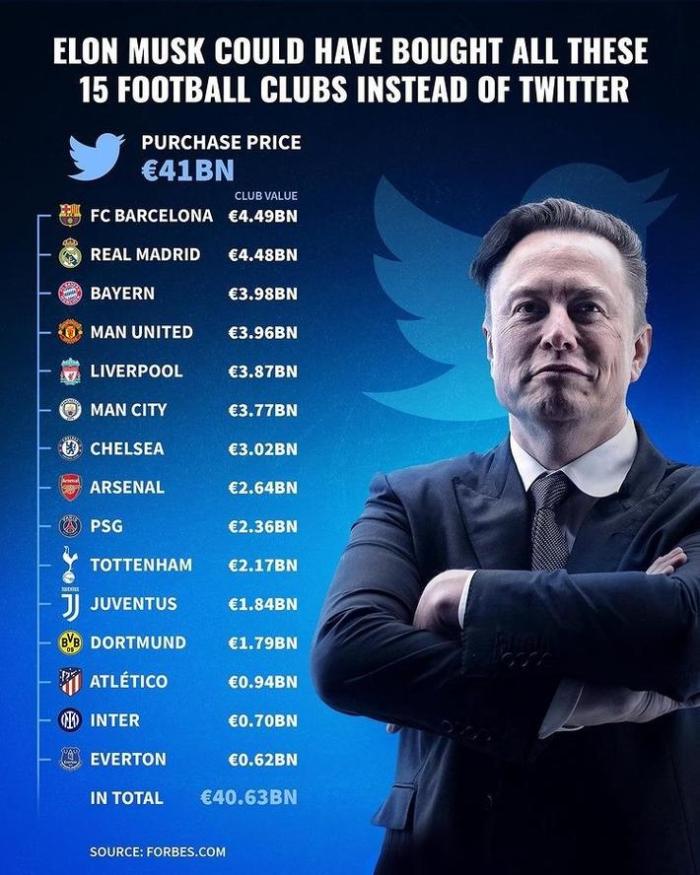Select the Everton club crest

pyautogui.click(x=69, y=759)
